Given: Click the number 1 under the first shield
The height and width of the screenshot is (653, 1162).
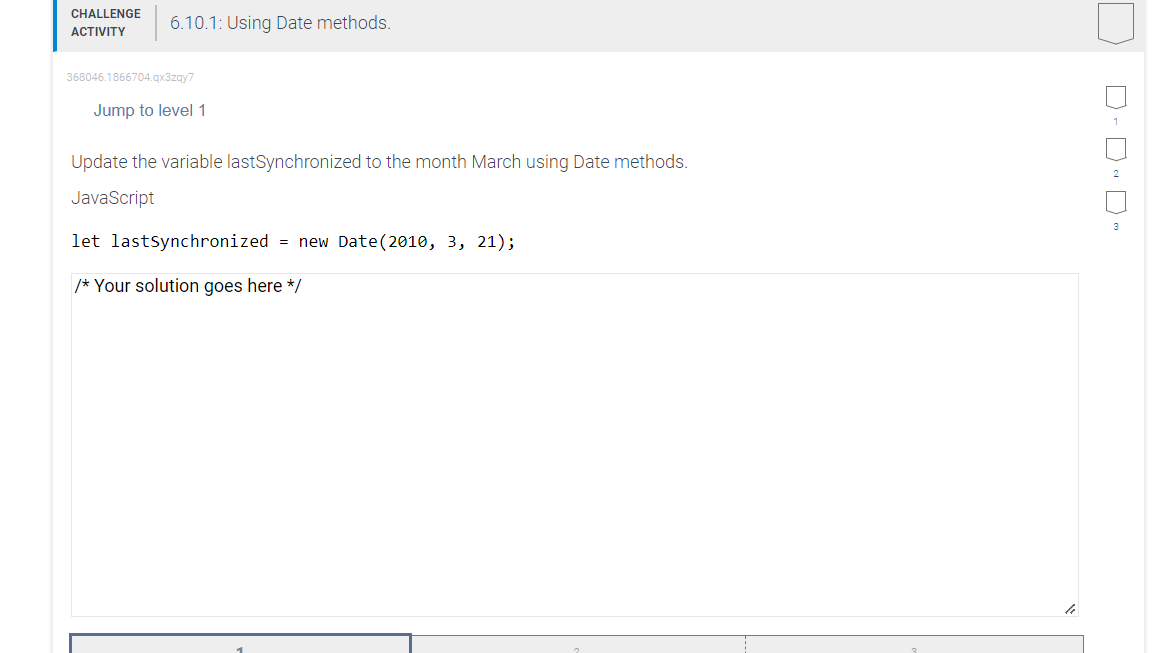Looking at the screenshot, I should click(1115, 120).
